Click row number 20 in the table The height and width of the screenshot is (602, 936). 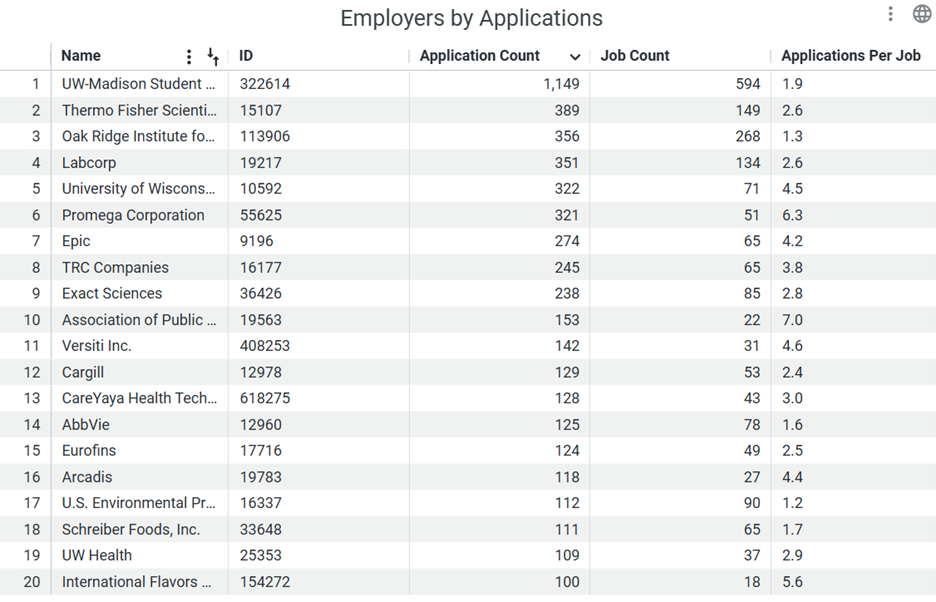32,582
